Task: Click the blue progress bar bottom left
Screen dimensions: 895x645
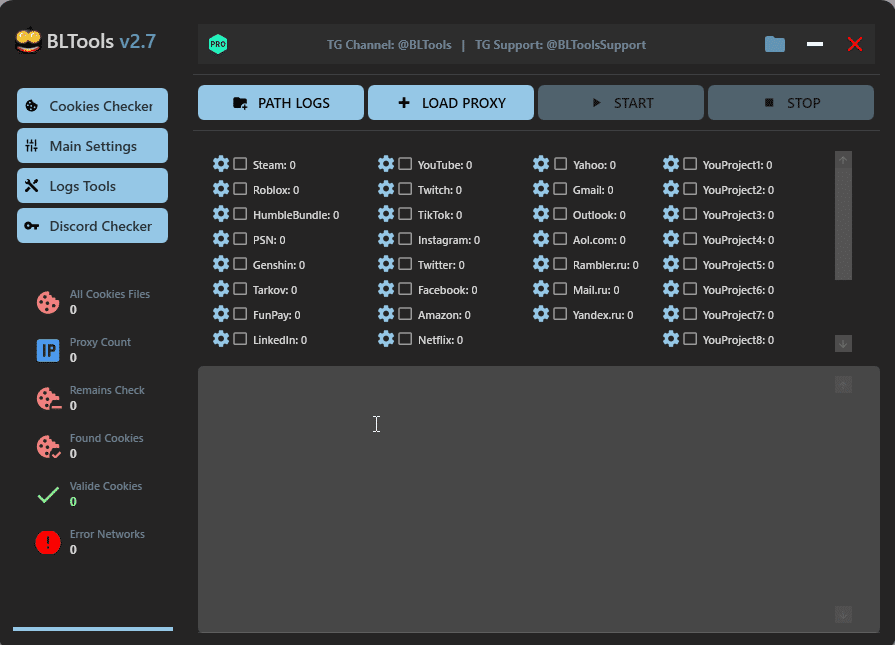Action: pos(93,628)
